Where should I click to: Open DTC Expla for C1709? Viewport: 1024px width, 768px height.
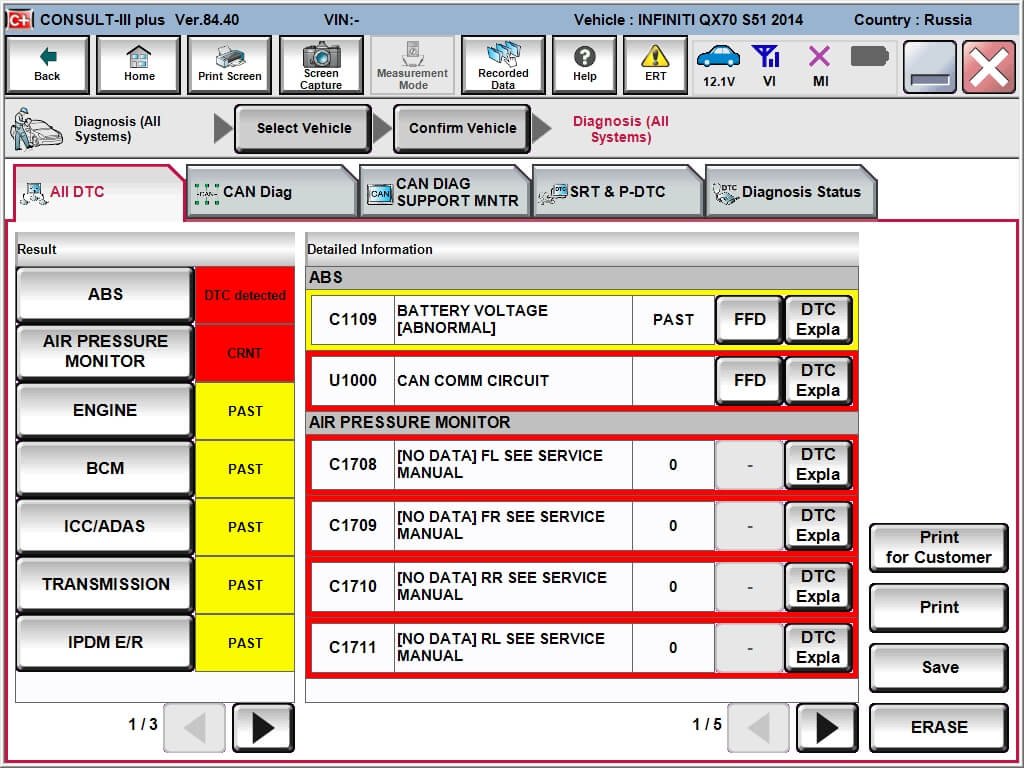(x=818, y=525)
